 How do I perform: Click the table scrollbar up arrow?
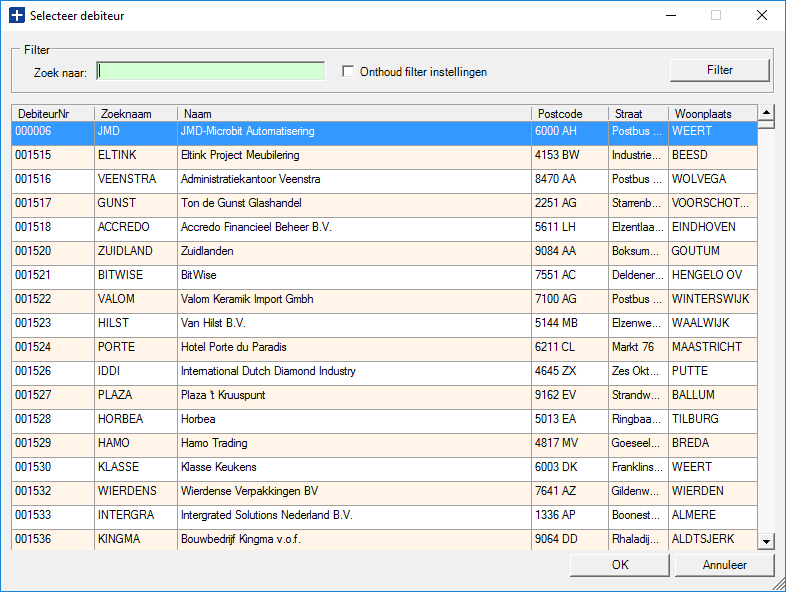coord(766,112)
